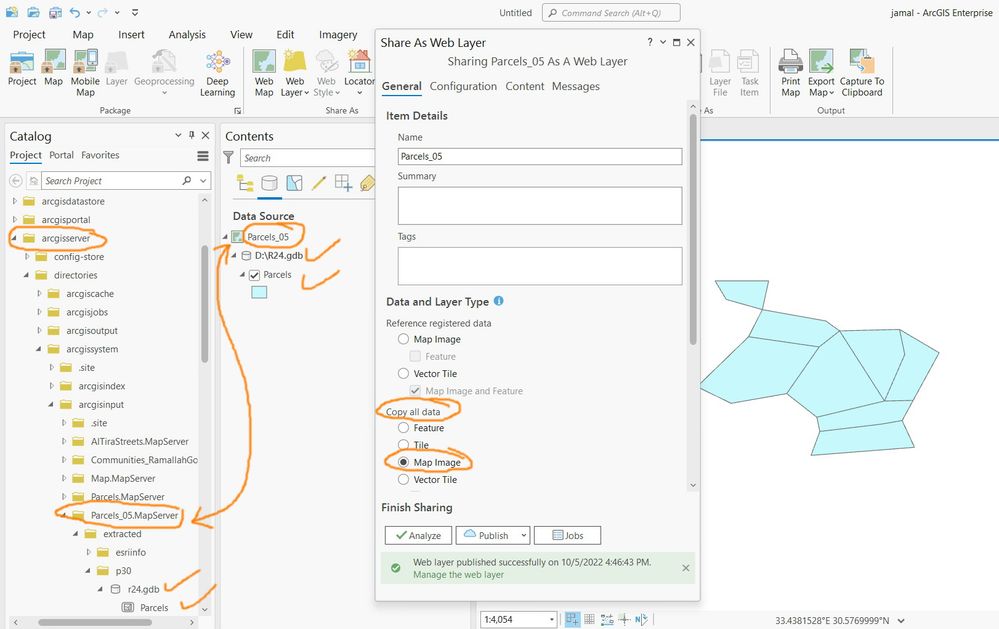Click the Jobs button
Screen dimensions: 999x629
(567, 535)
